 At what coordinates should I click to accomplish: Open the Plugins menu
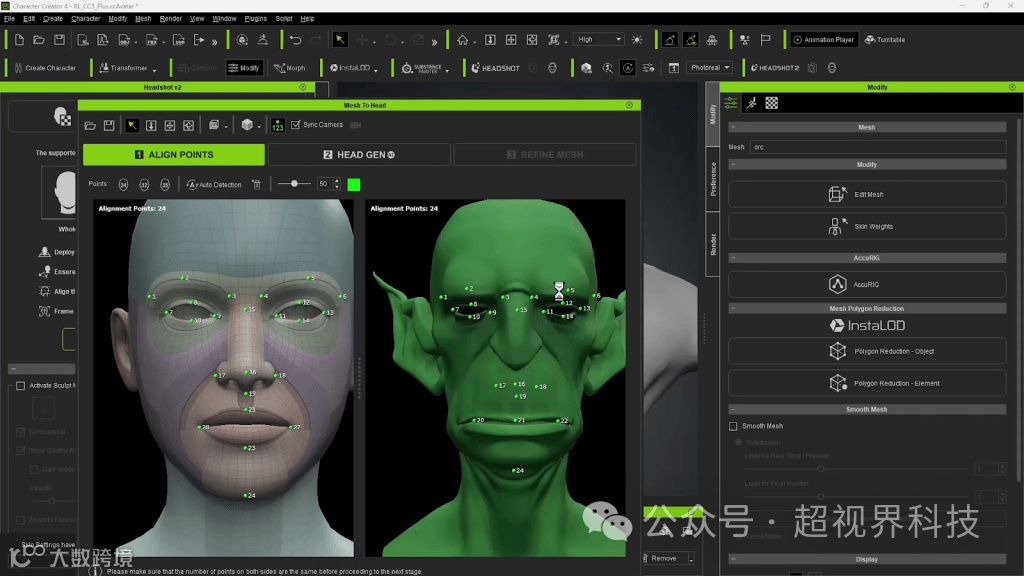click(255, 18)
